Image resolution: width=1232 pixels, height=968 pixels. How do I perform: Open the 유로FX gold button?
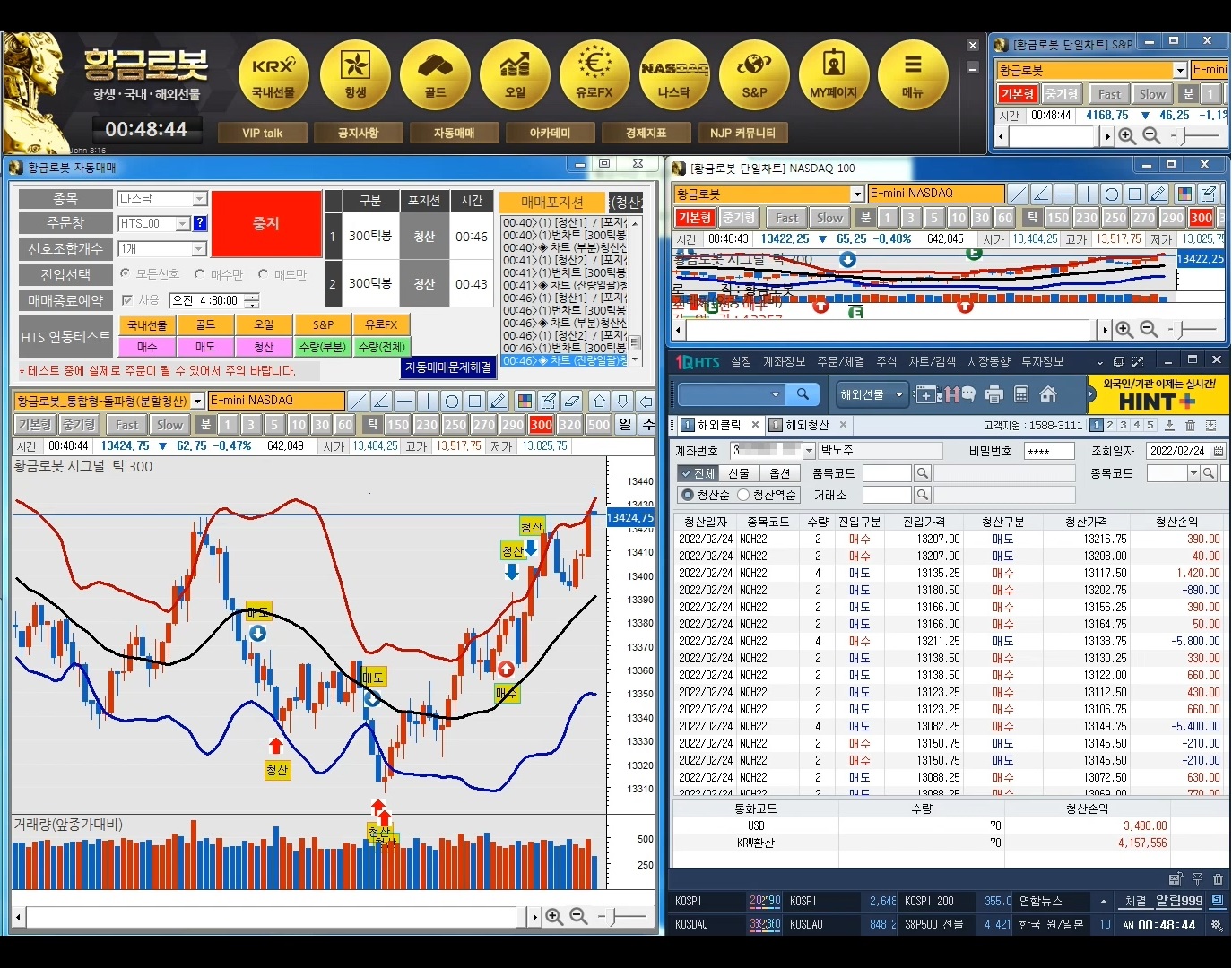594,75
